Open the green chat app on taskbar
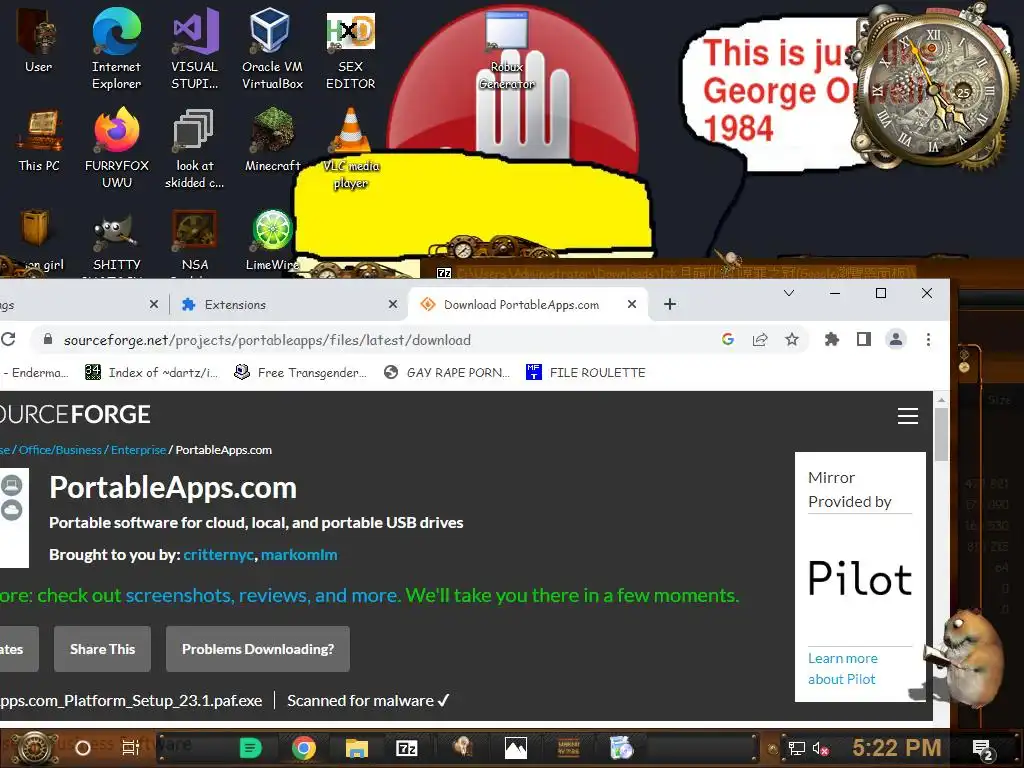The height and width of the screenshot is (768, 1024). 251,748
